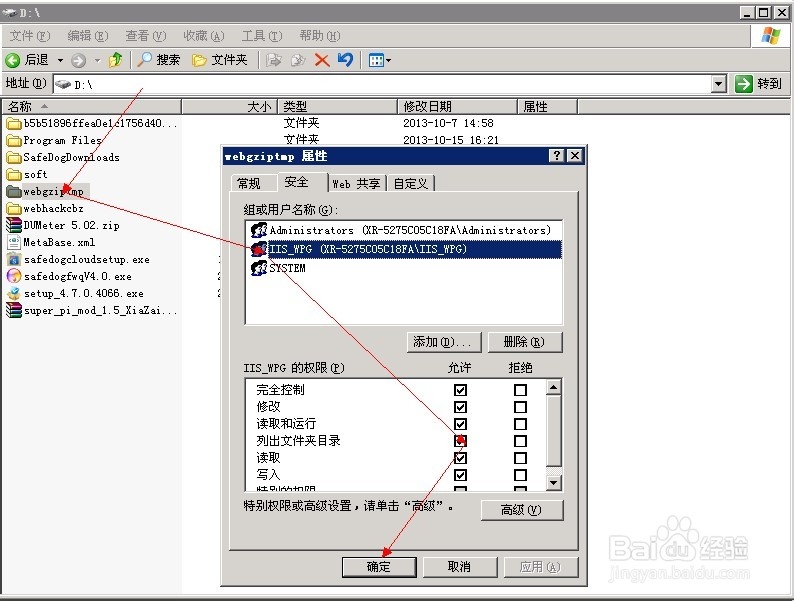Click the 添加(D)... button
Image resolution: width=794 pixels, height=601 pixels.
[445, 342]
